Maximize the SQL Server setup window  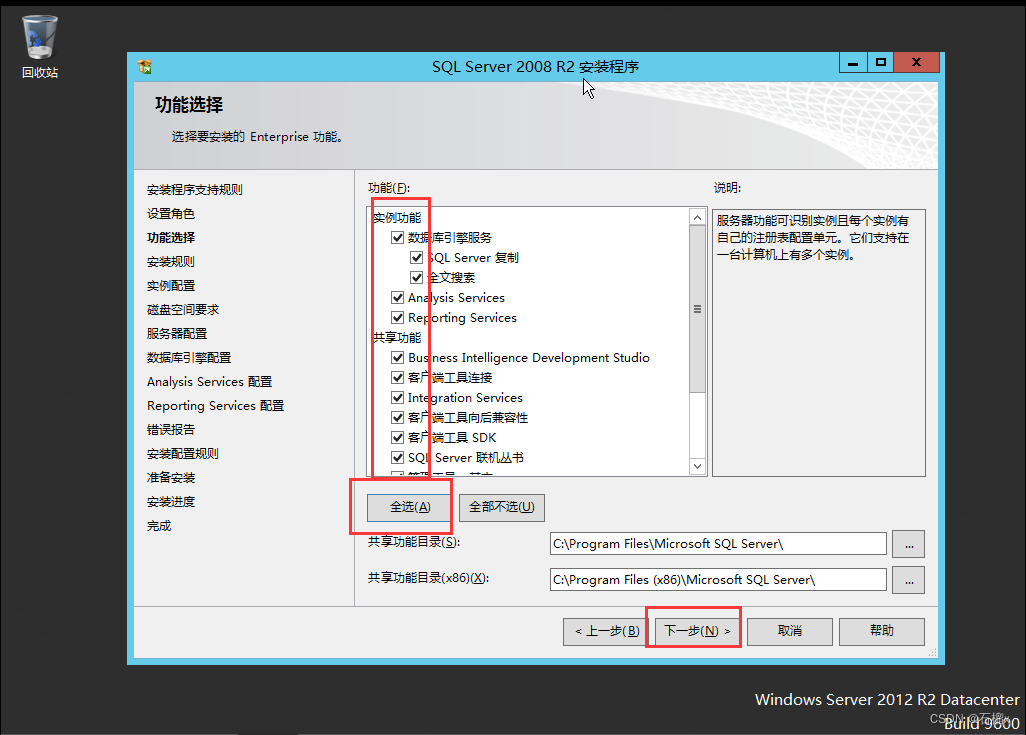point(881,63)
